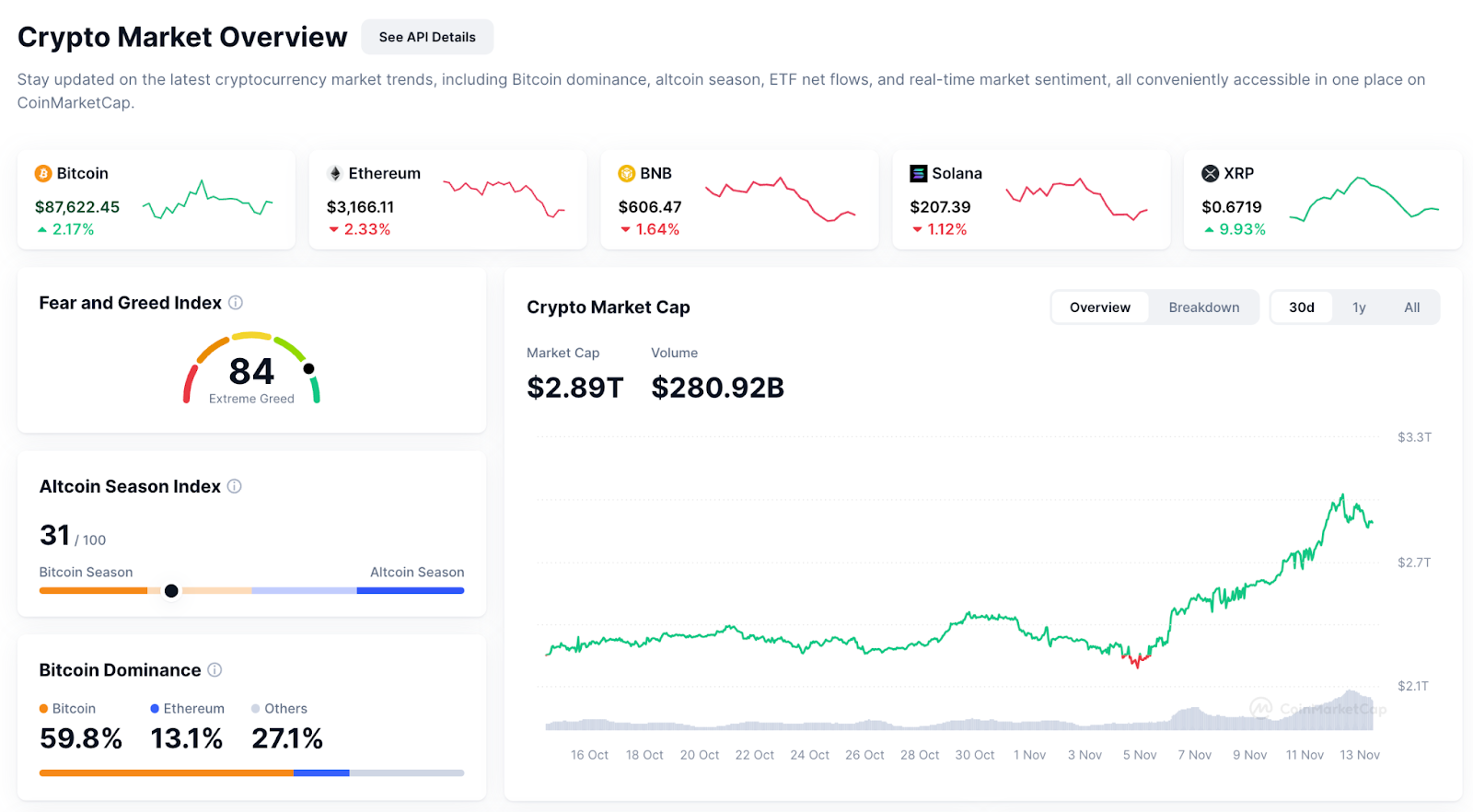
Task: Click Ethereum red down arrow indicator
Action: pos(333,229)
